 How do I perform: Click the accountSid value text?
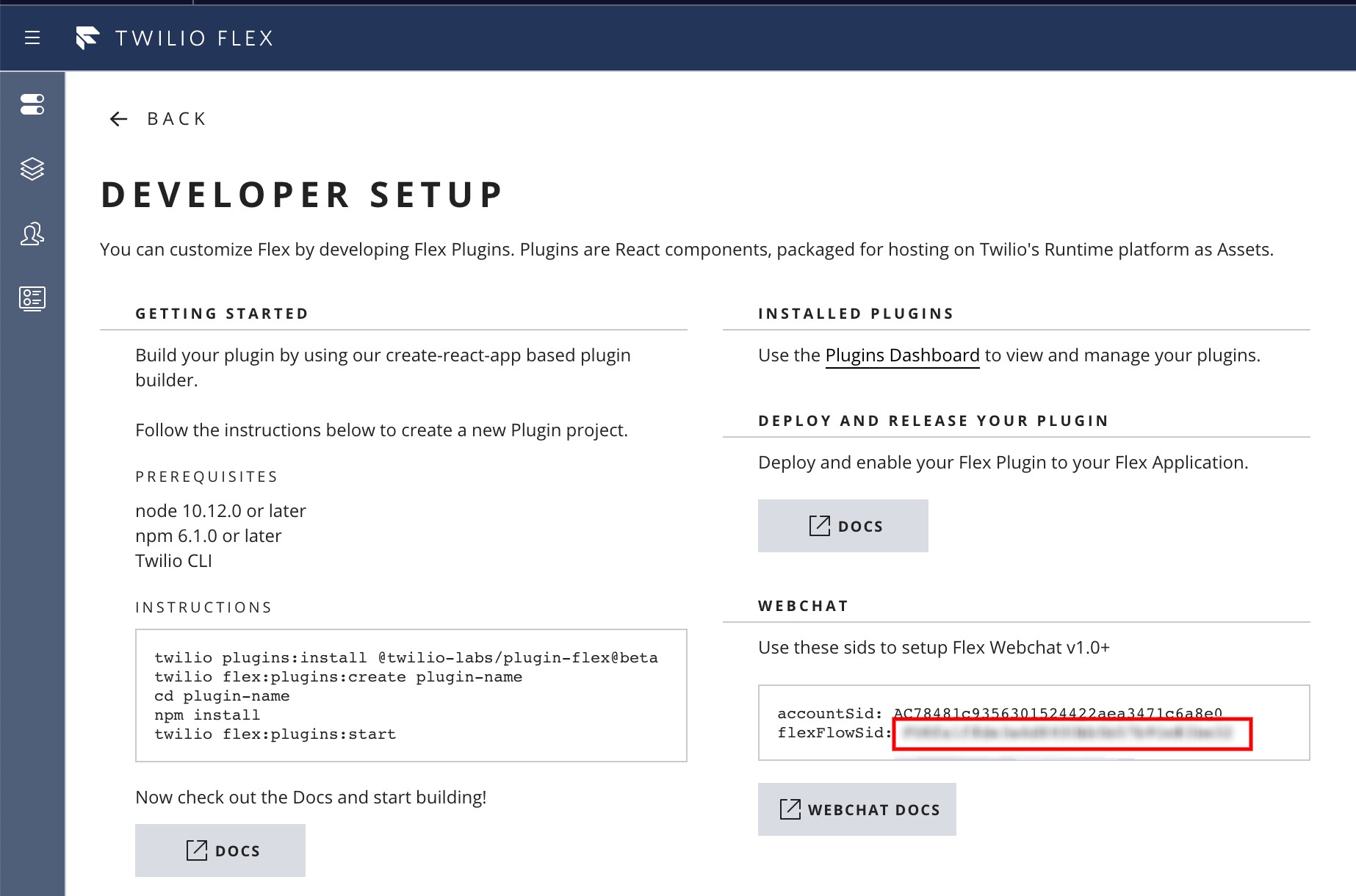[1058, 713]
